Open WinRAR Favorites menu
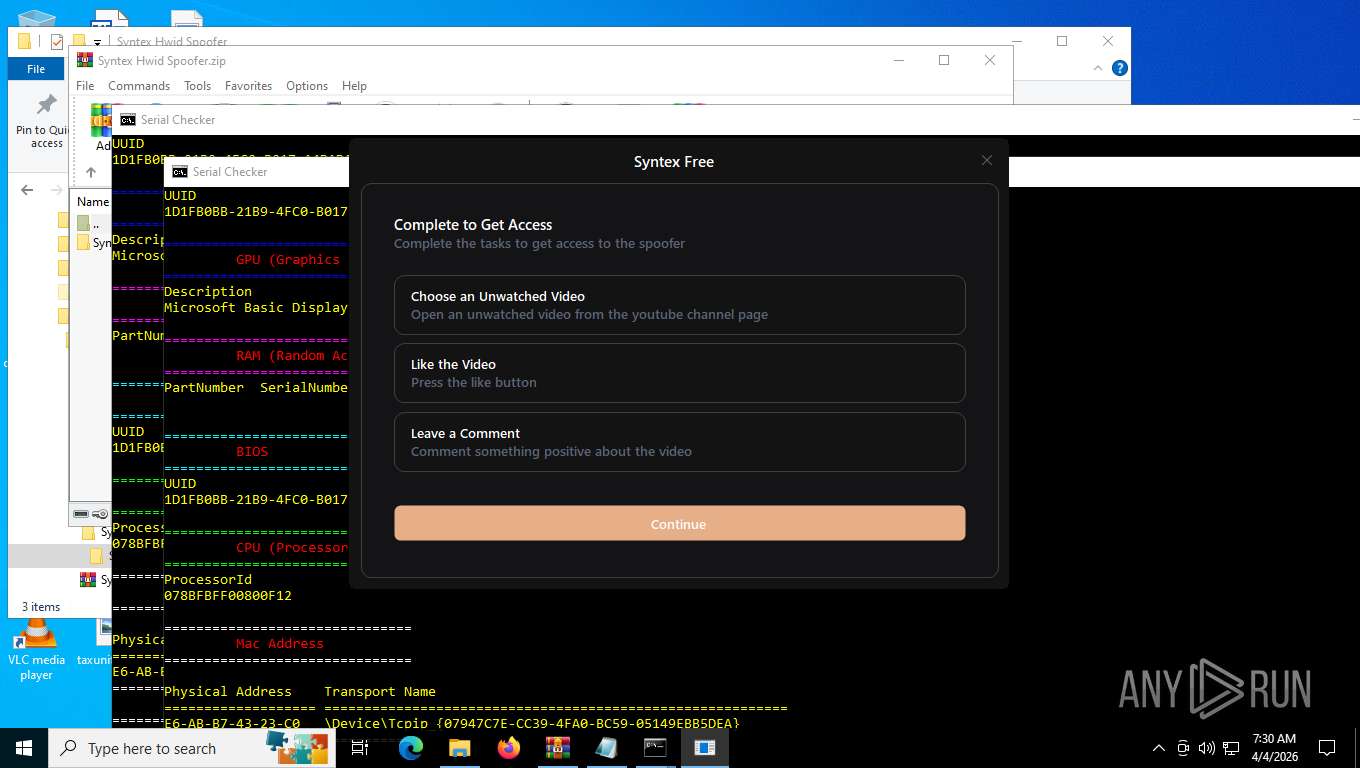Image resolution: width=1360 pixels, height=768 pixels. [x=248, y=86]
